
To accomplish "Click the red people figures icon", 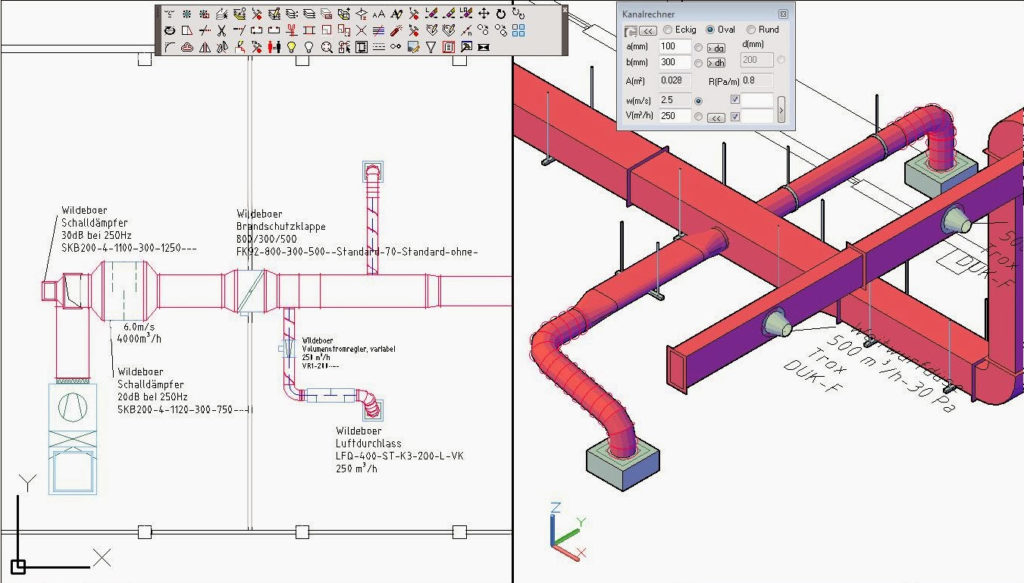I will point(274,47).
